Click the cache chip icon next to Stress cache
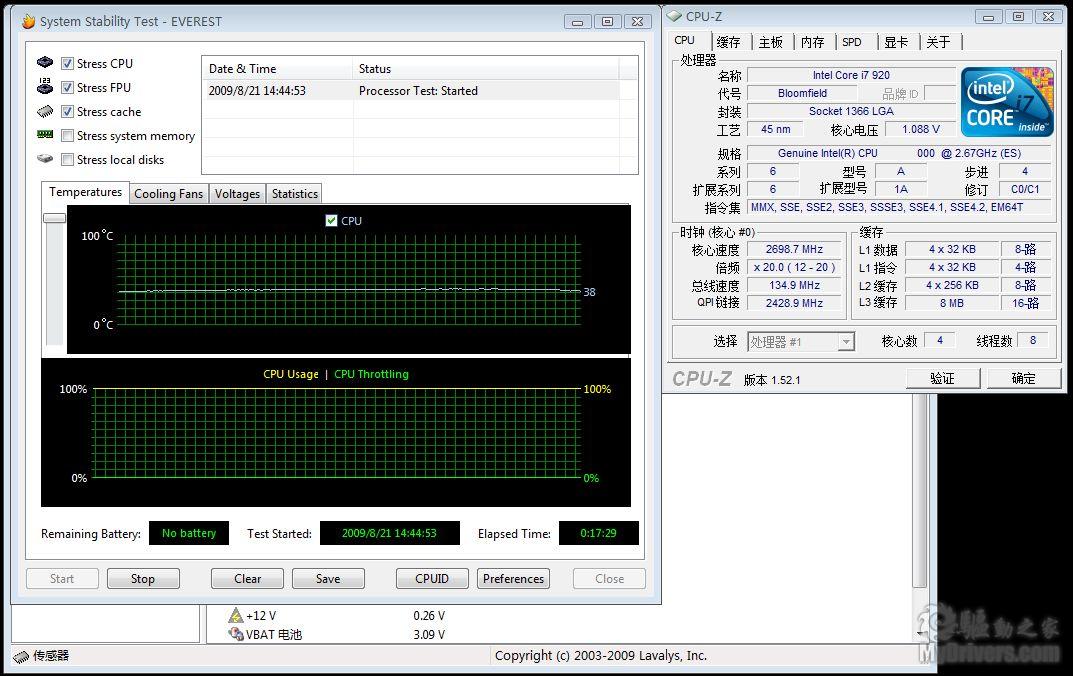The image size is (1073, 676). tap(44, 111)
